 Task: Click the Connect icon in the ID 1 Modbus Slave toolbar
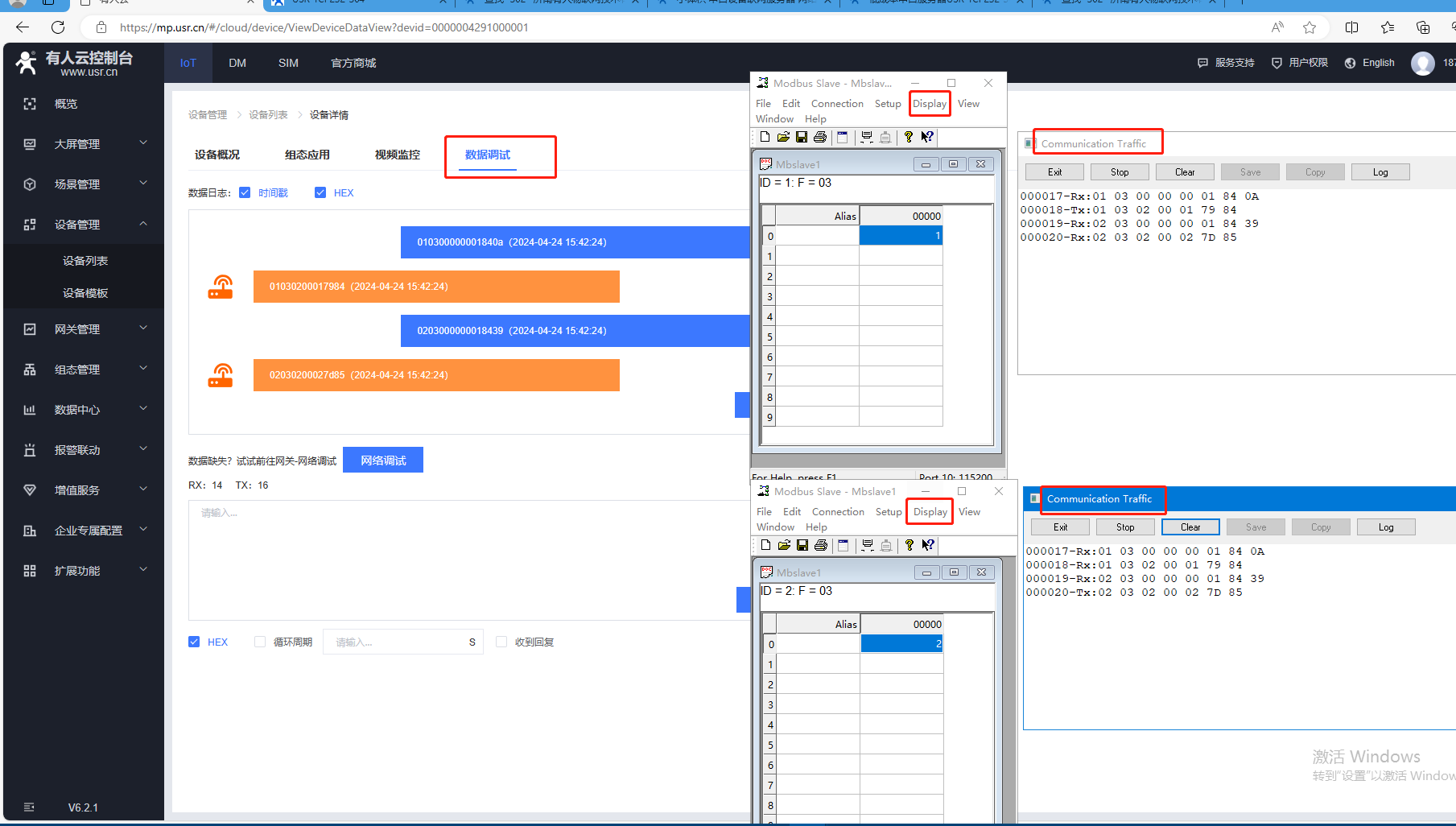coord(867,137)
